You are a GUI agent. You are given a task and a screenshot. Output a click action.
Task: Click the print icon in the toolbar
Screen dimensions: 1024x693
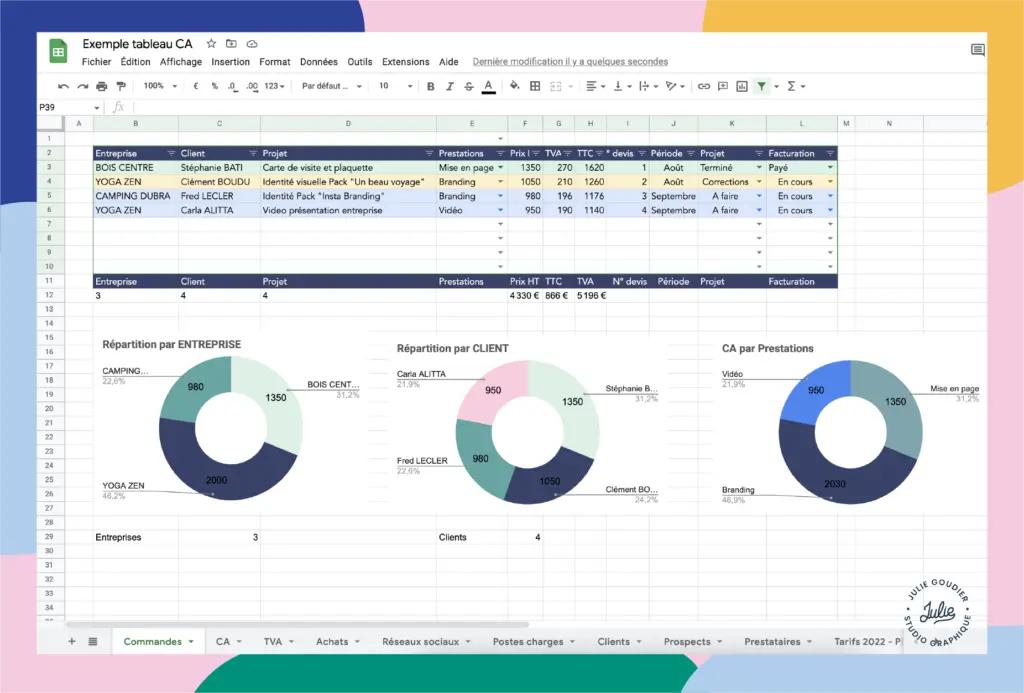[x=103, y=86]
